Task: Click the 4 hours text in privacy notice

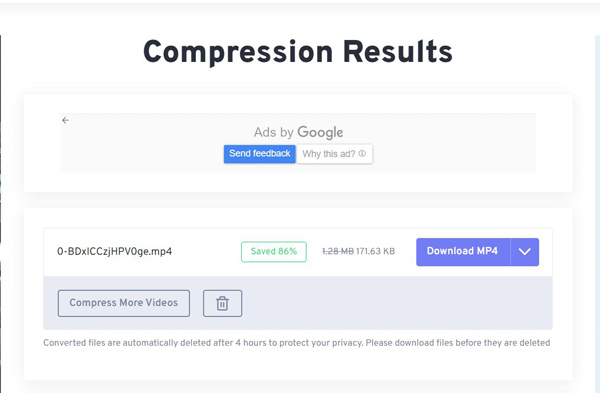Action: pos(251,342)
